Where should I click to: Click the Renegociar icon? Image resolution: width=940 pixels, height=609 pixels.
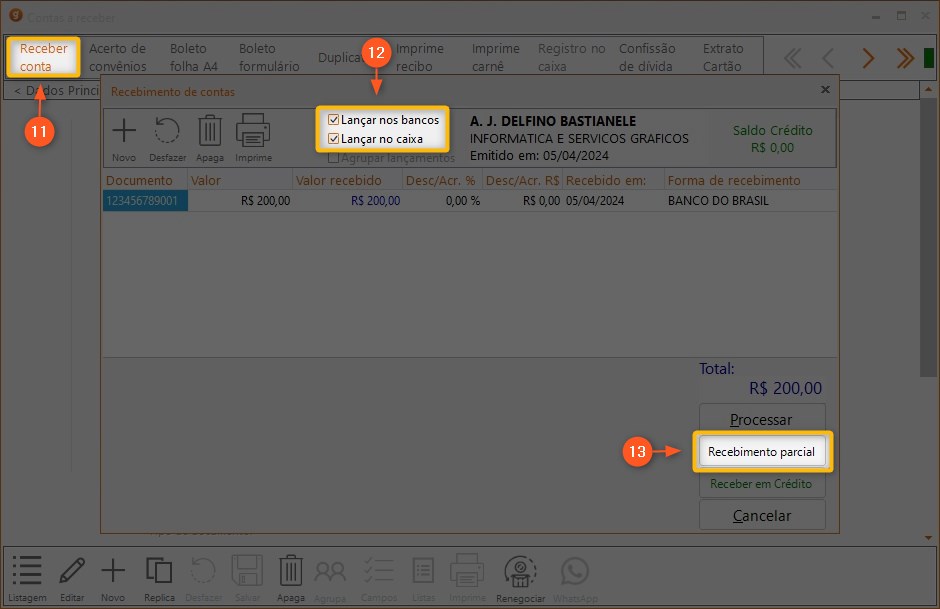click(x=520, y=574)
